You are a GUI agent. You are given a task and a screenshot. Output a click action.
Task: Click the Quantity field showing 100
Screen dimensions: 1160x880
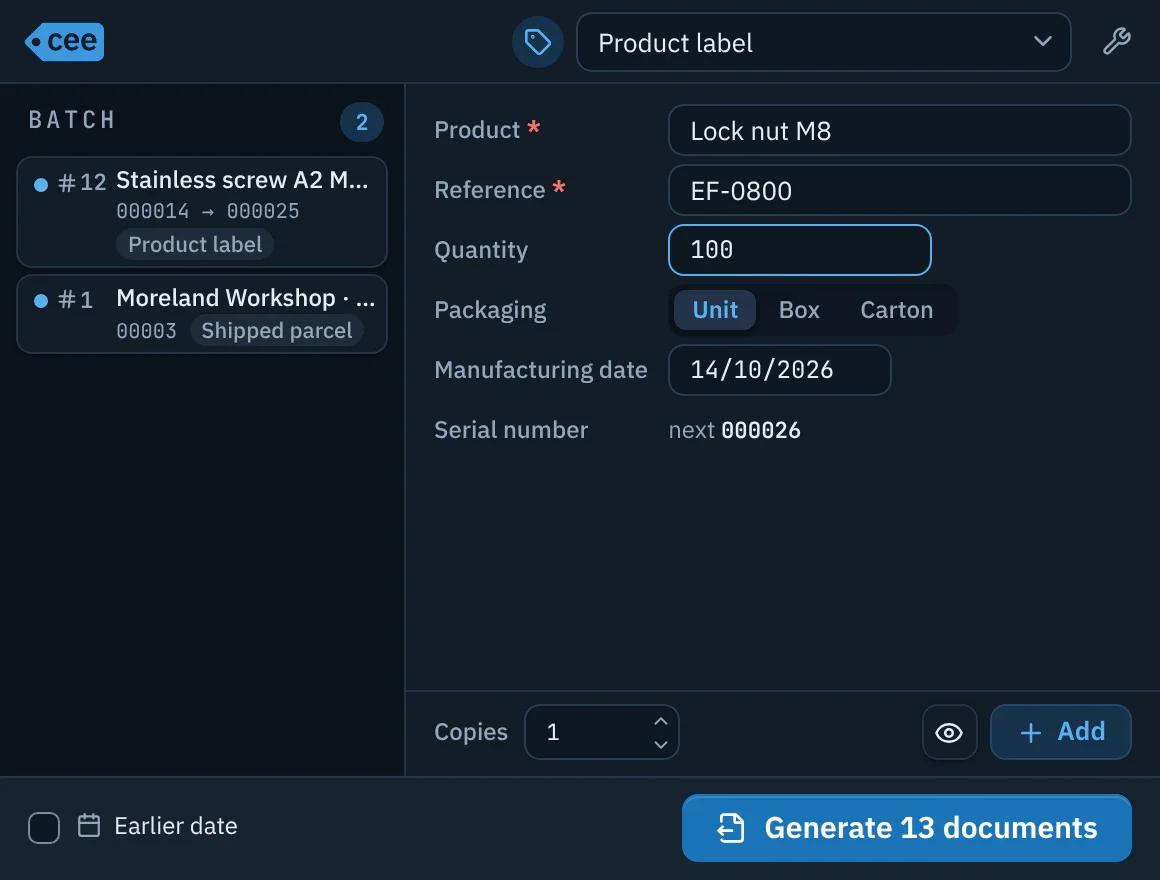[x=800, y=250]
